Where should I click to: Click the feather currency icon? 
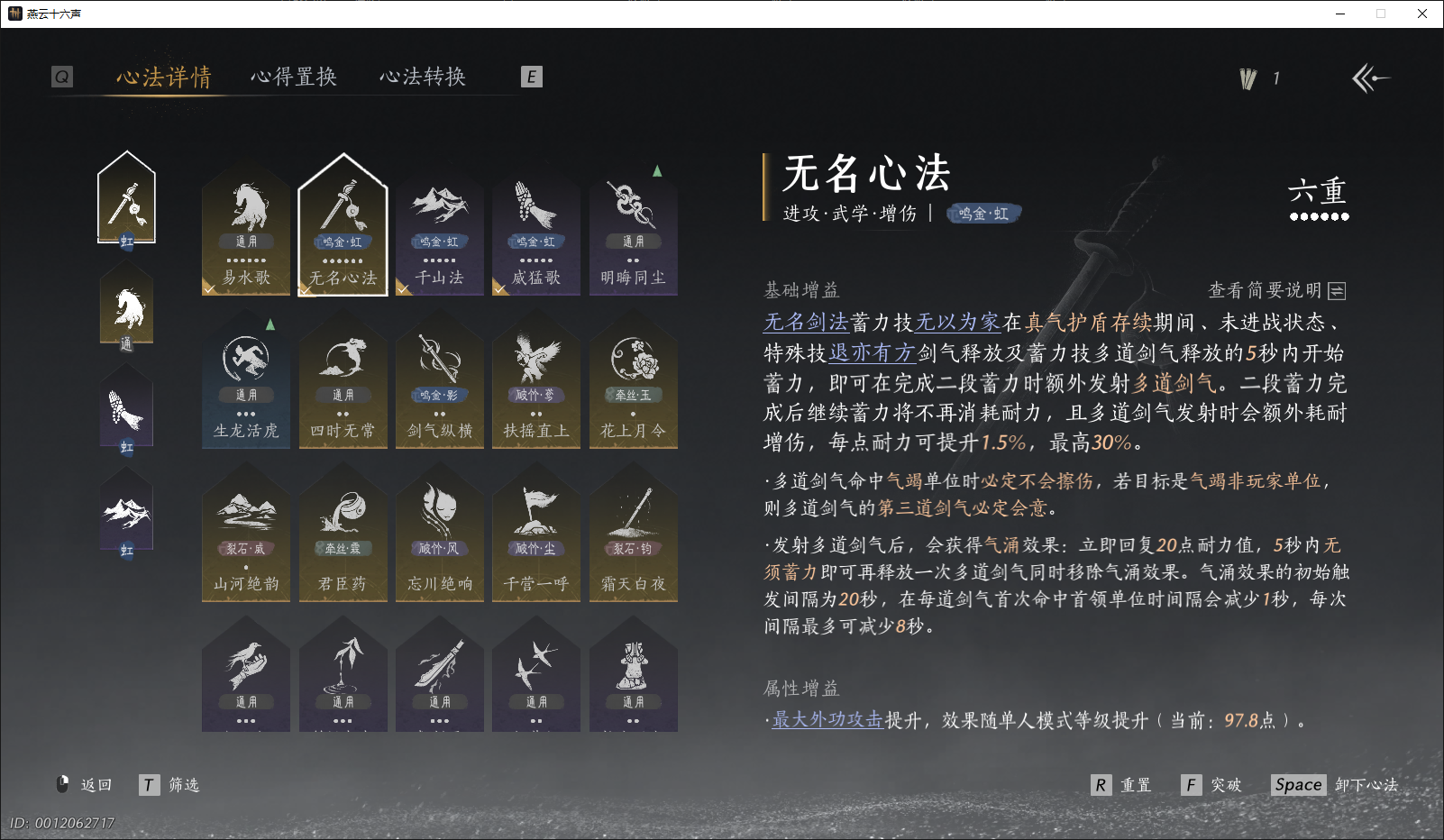(1248, 78)
